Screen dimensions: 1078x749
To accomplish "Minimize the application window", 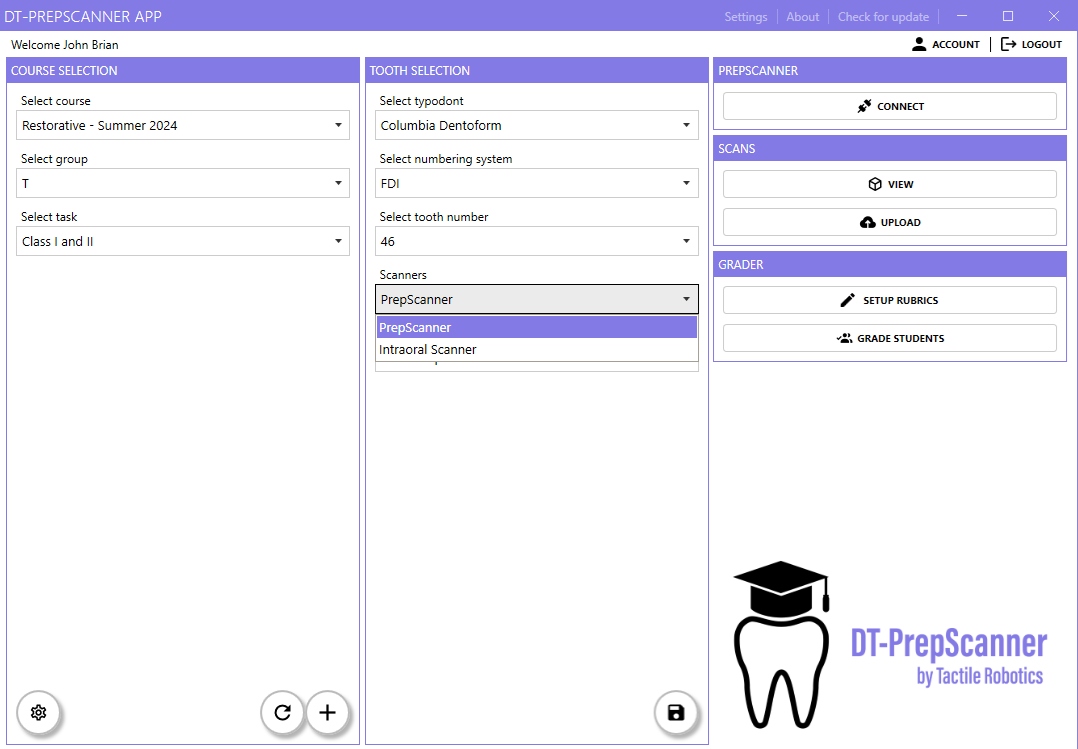I will (962, 16).
